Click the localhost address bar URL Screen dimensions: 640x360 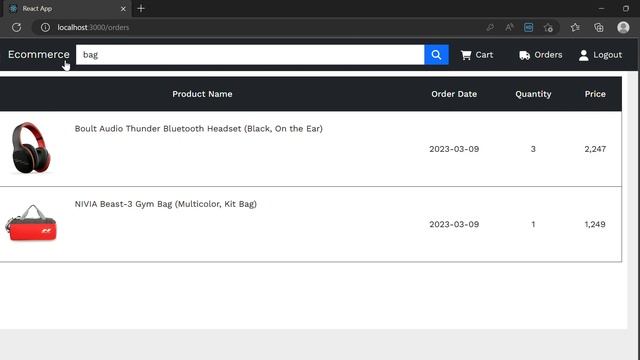click(93, 27)
